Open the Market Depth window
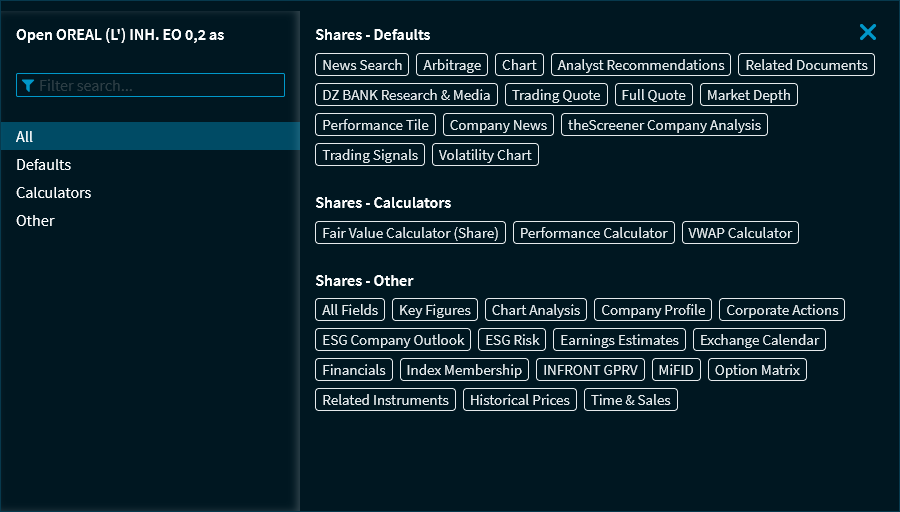The image size is (900, 512). pos(748,95)
